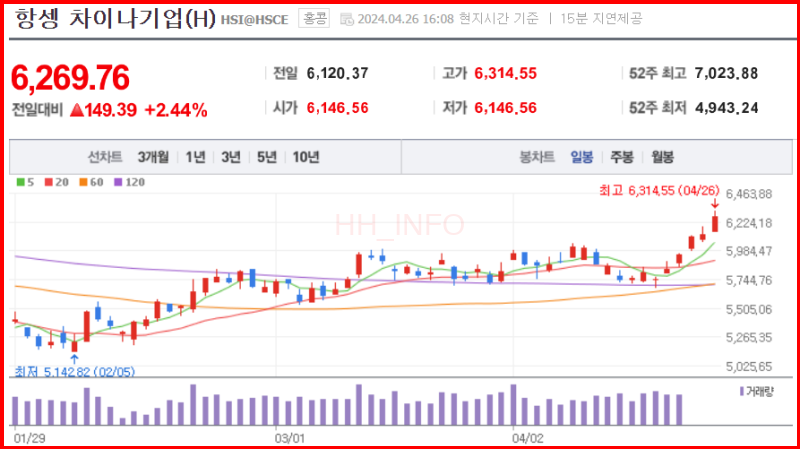Image resolution: width=800 pixels, height=449 pixels.
Task: Click the 항셍 차이나기업(H) title
Action: pyautogui.click(x=115, y=19)
